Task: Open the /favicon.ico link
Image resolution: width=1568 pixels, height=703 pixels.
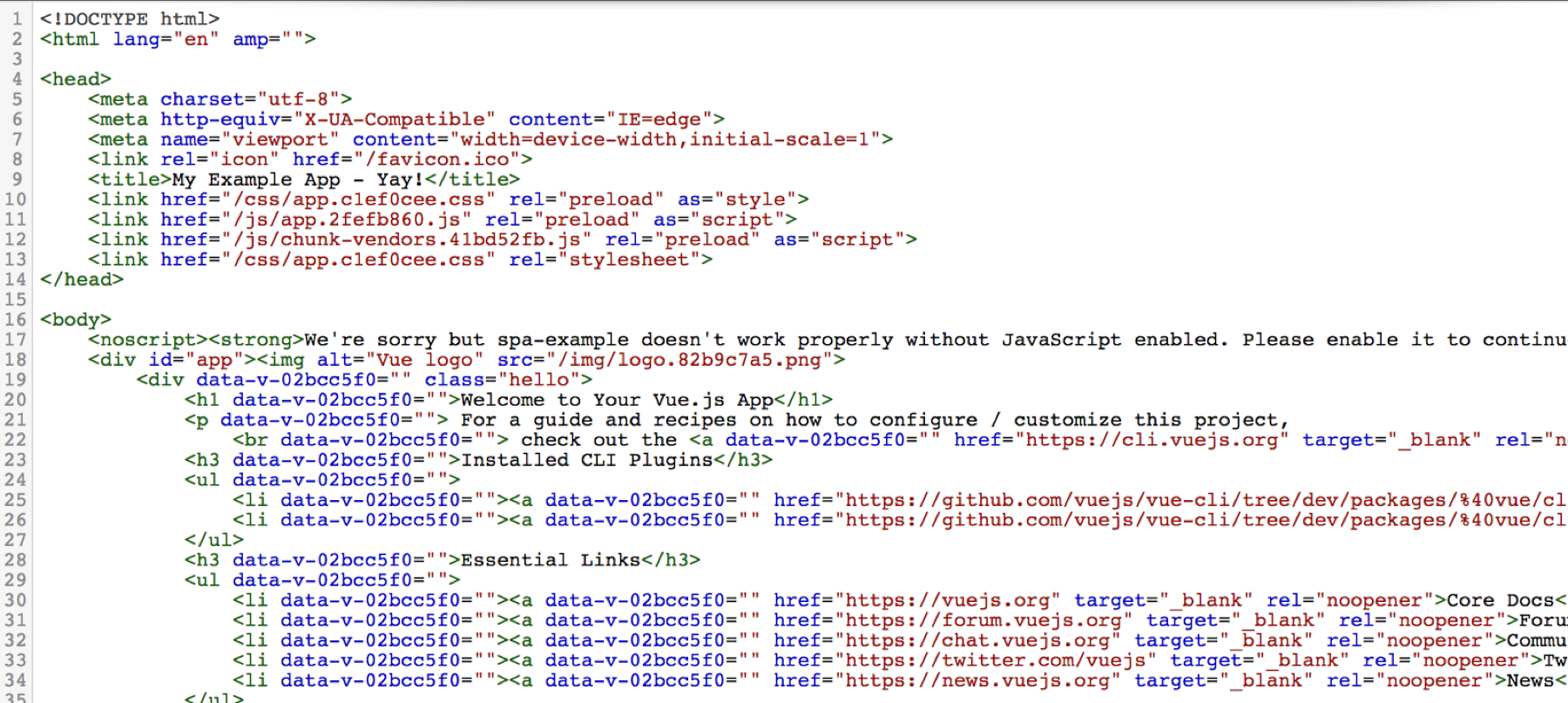Action: tap(443, 159)
